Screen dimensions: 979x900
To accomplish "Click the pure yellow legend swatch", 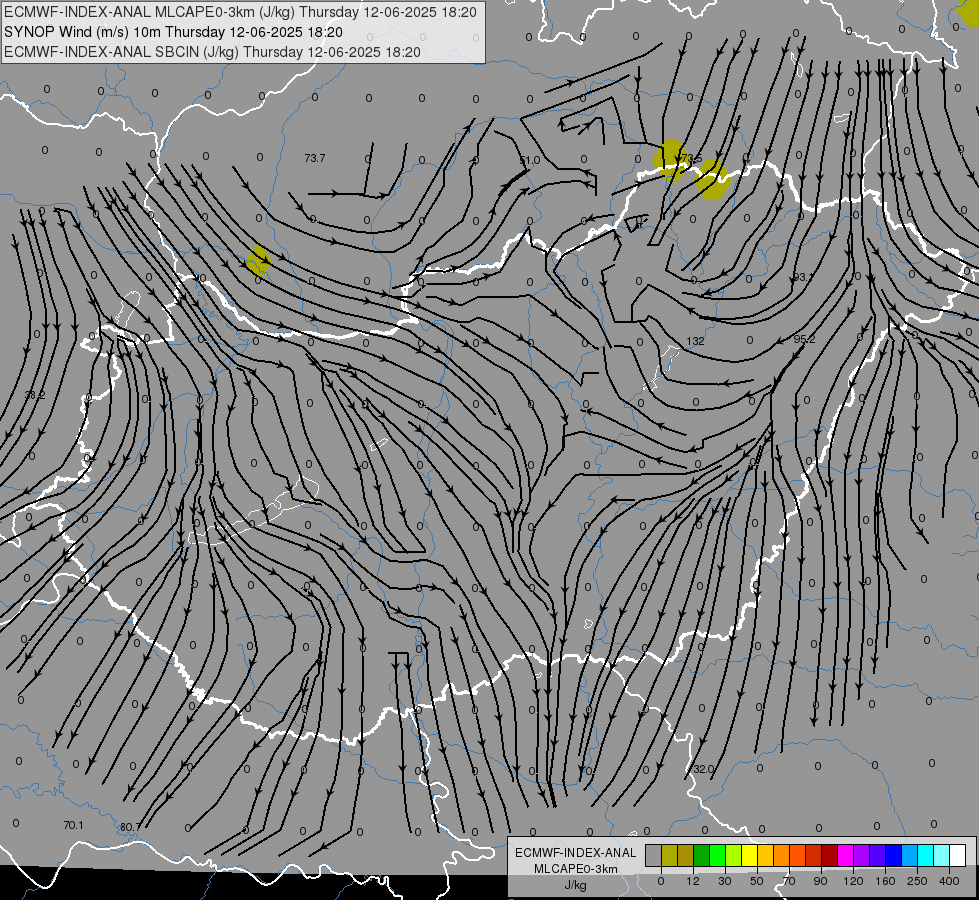I will (x=750, y=856).
